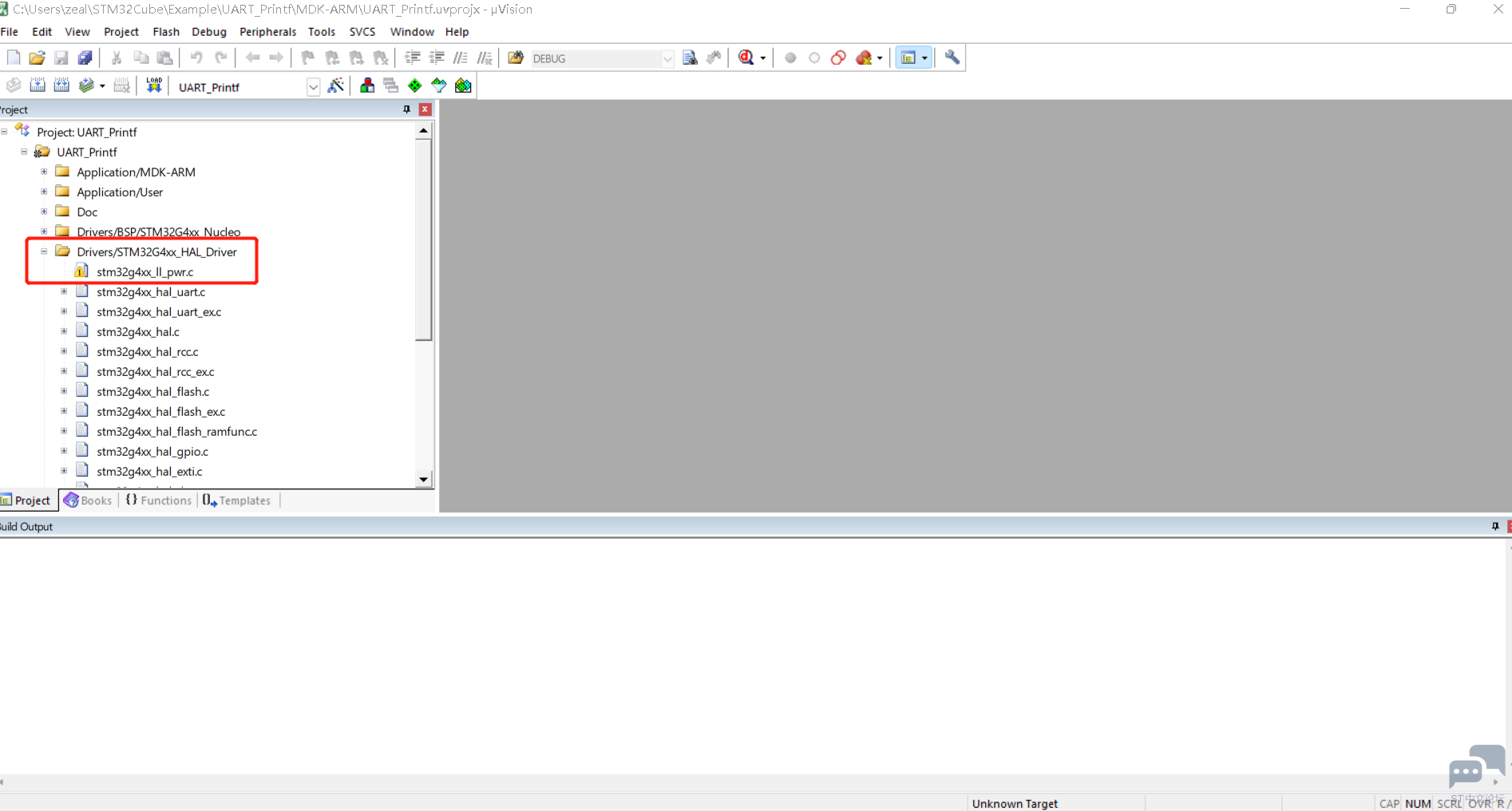
Task: Click the NUM status bar indicator
Action: click(x=1418, y=804)
